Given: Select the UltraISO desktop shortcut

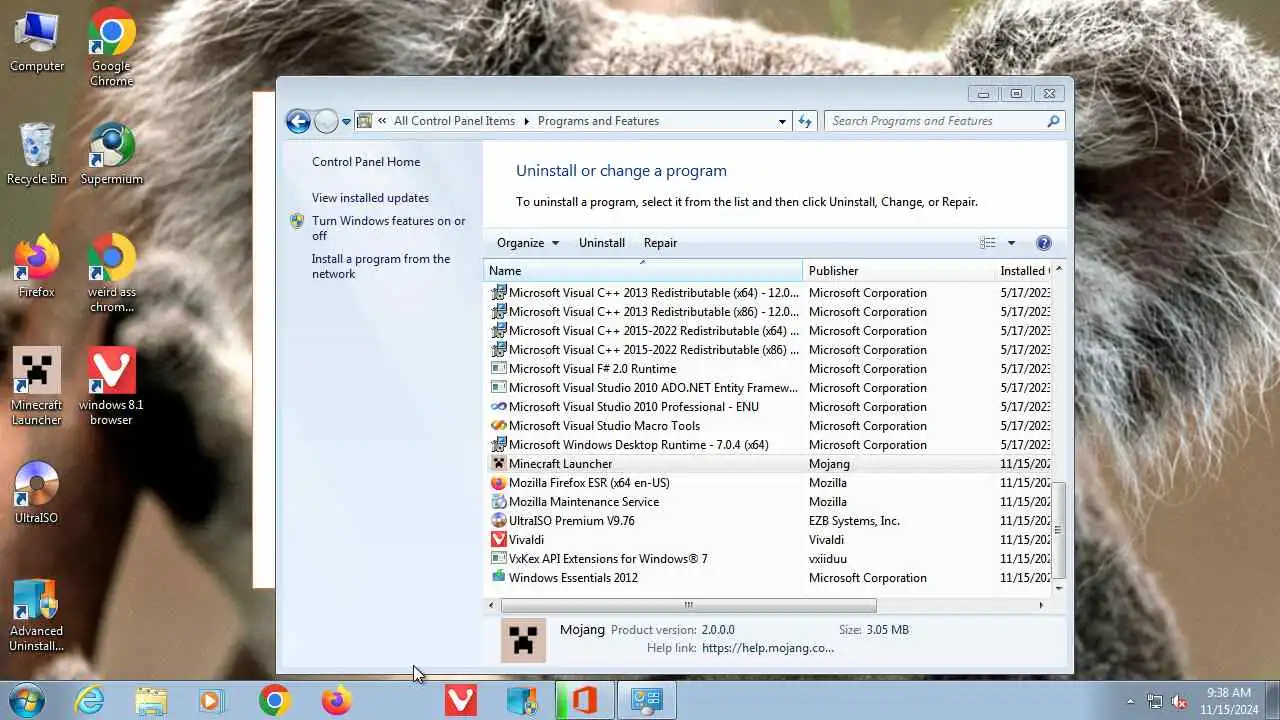Looking at the screenshot, I should [37, 494].
